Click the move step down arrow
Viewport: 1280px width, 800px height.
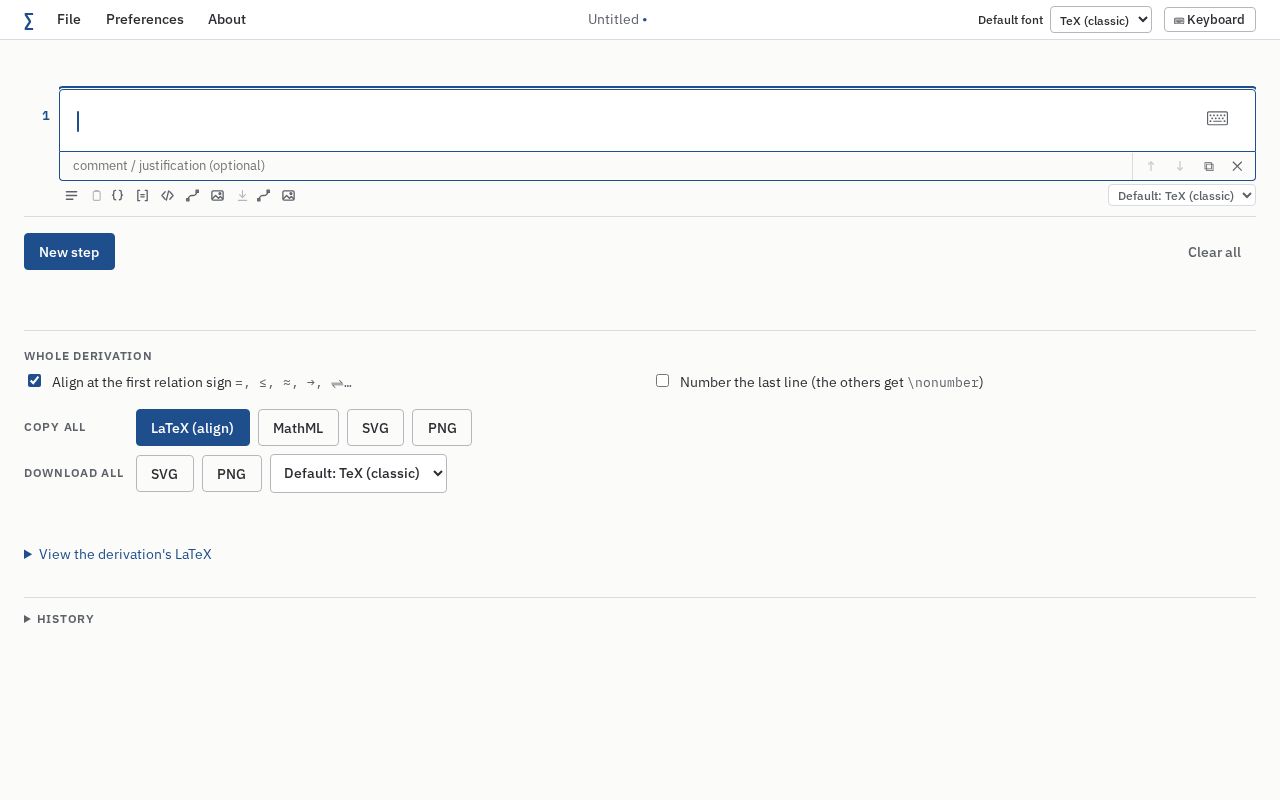(1180, 166)
